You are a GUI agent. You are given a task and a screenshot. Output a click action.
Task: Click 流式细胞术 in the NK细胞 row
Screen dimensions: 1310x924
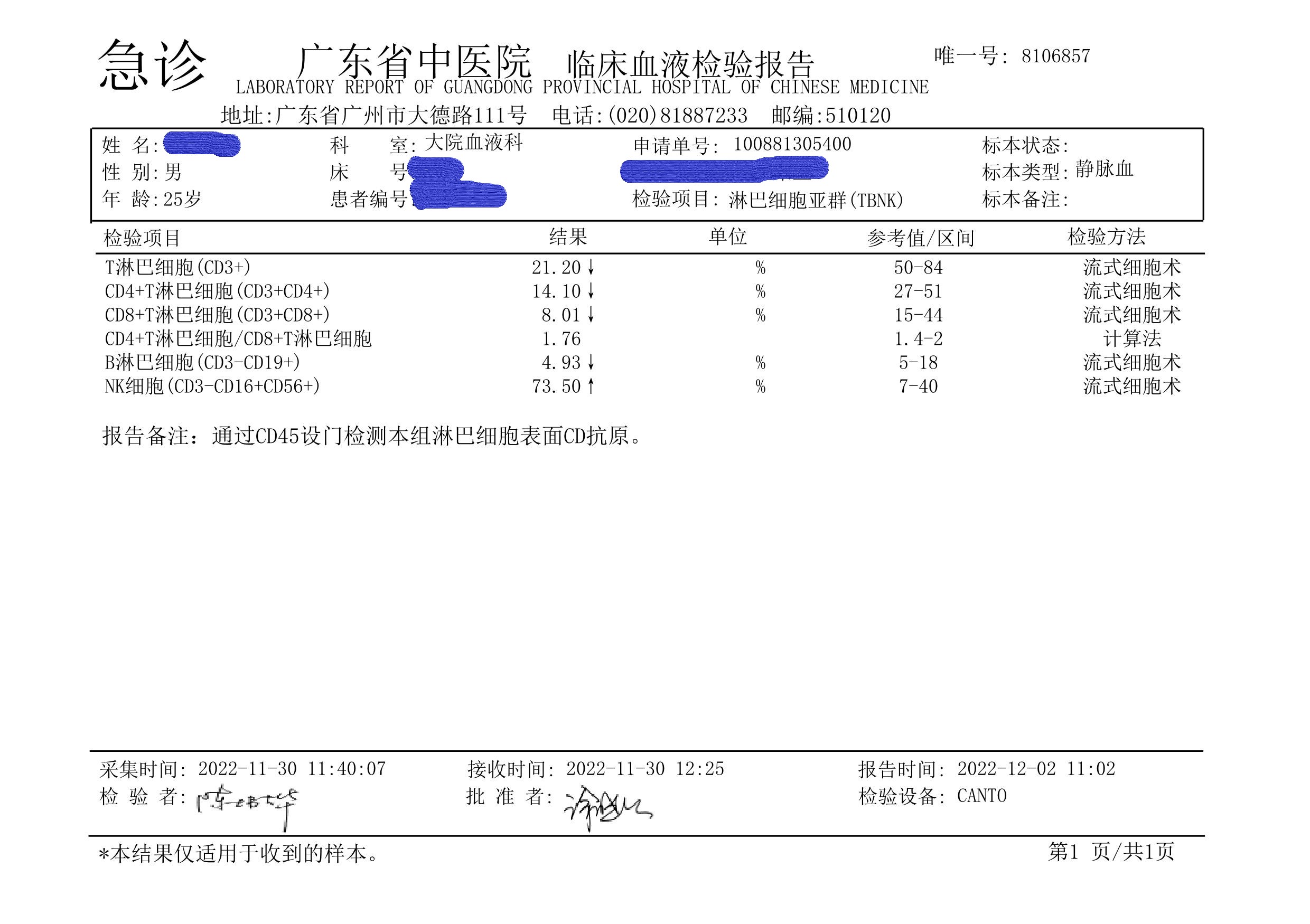coord(1133,386)
